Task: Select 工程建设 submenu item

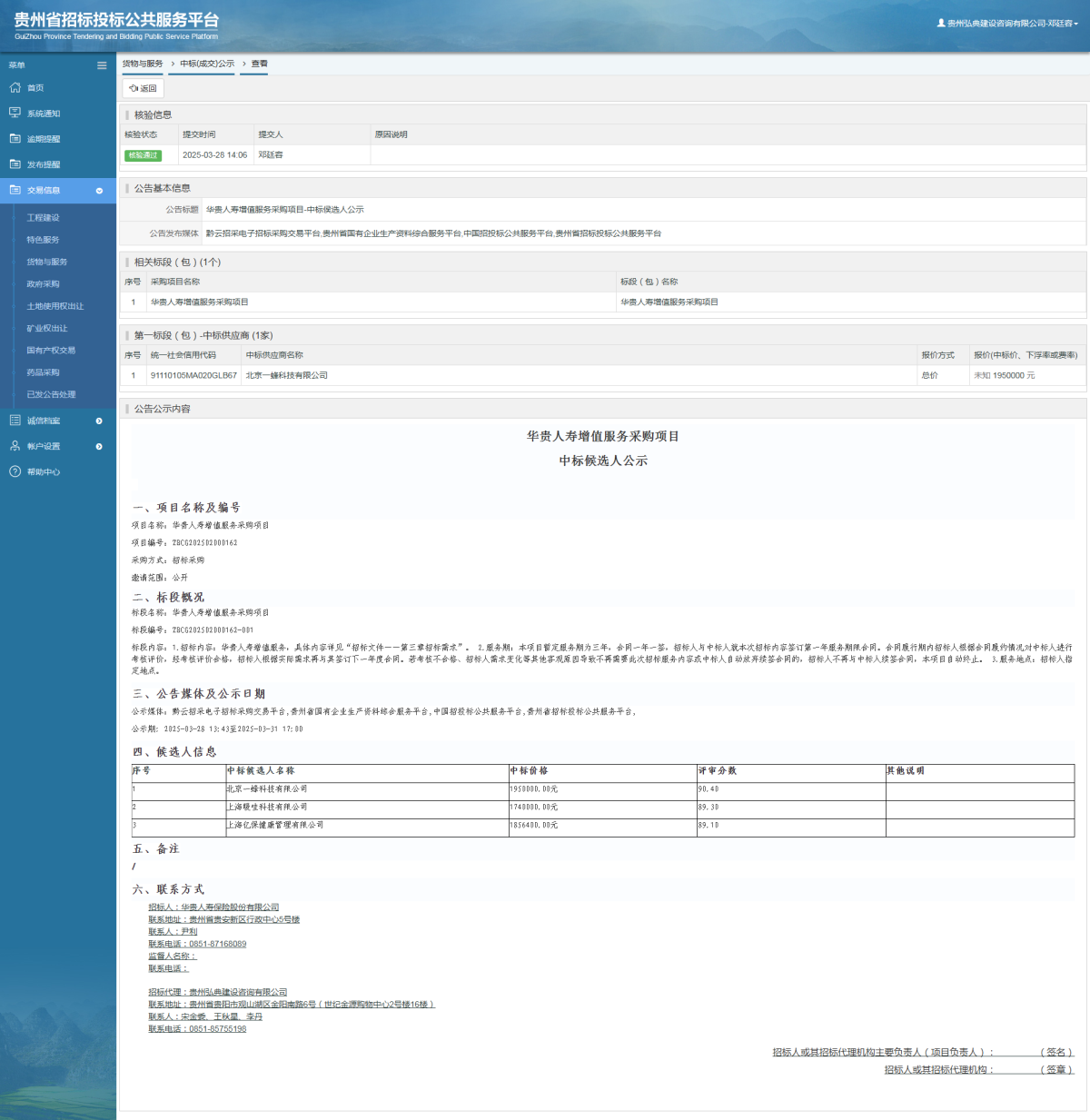Action: (x=43, y=218)
